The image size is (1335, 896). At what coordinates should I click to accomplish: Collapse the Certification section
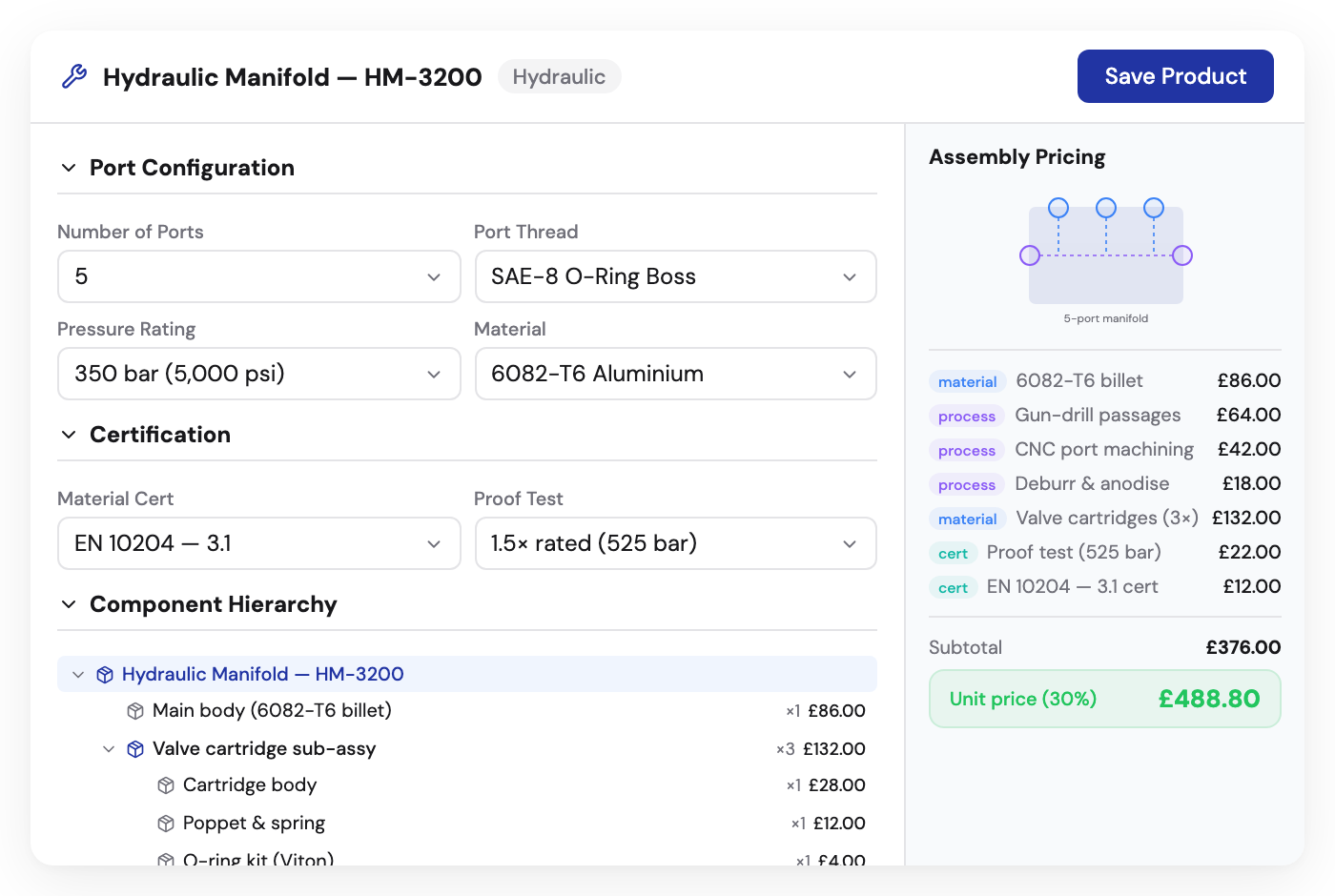tap(68, 434)
